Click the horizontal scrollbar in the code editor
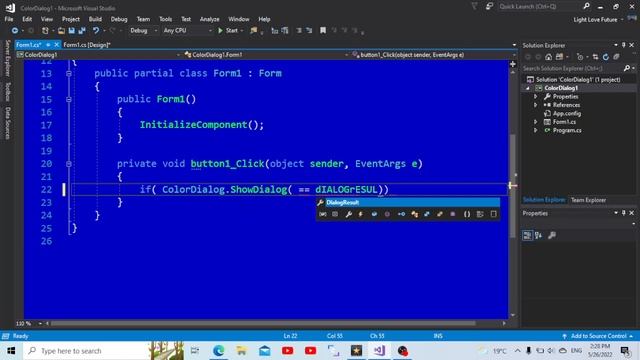This screenshot has height=360, width=640. [263, 323]
